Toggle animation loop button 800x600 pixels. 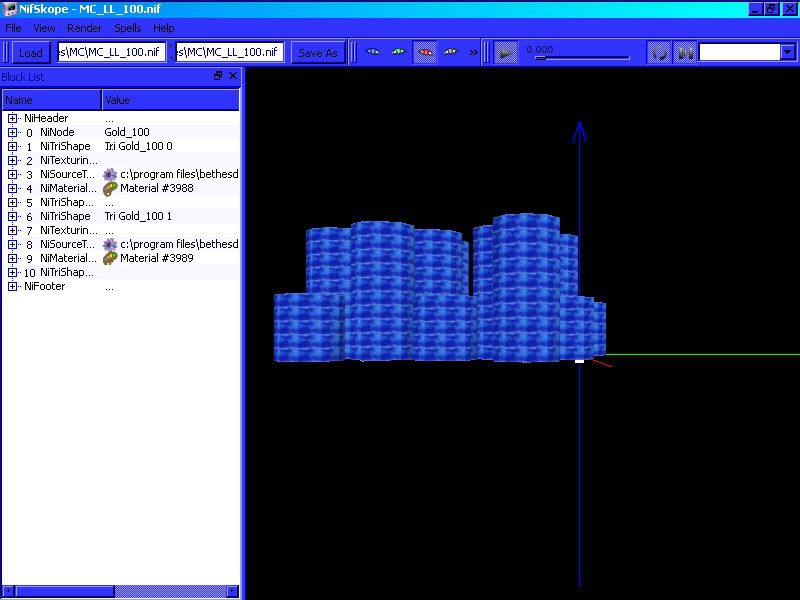coord(659,53)
